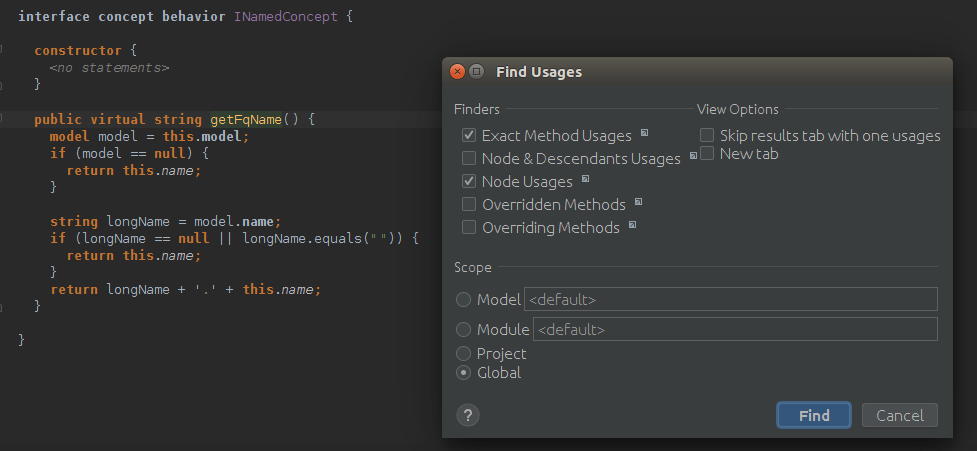Select the Model scope radio button
This screenshot has width=977, height=451.
tap(464, 299)
